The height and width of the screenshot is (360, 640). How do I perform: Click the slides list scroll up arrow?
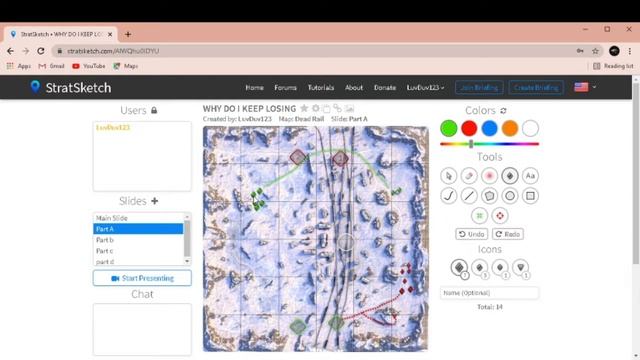point(187,216)
